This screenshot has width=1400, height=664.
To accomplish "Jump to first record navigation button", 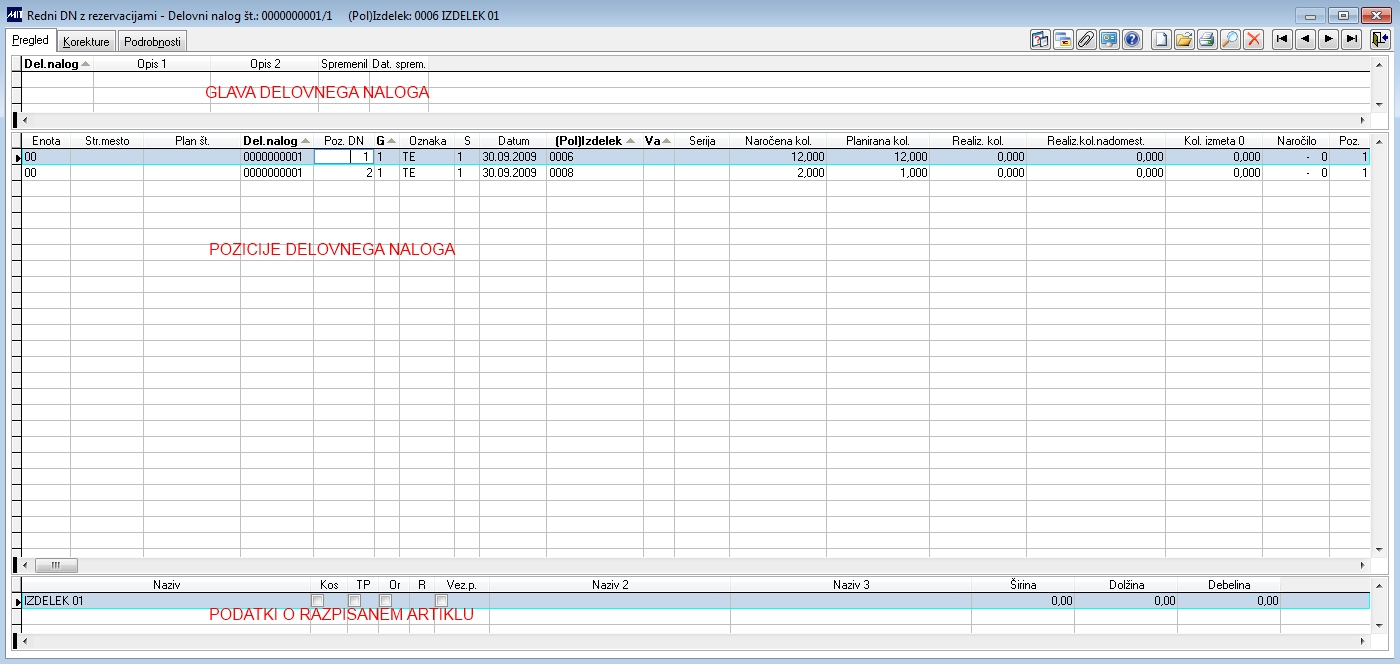I will 1282,40.
